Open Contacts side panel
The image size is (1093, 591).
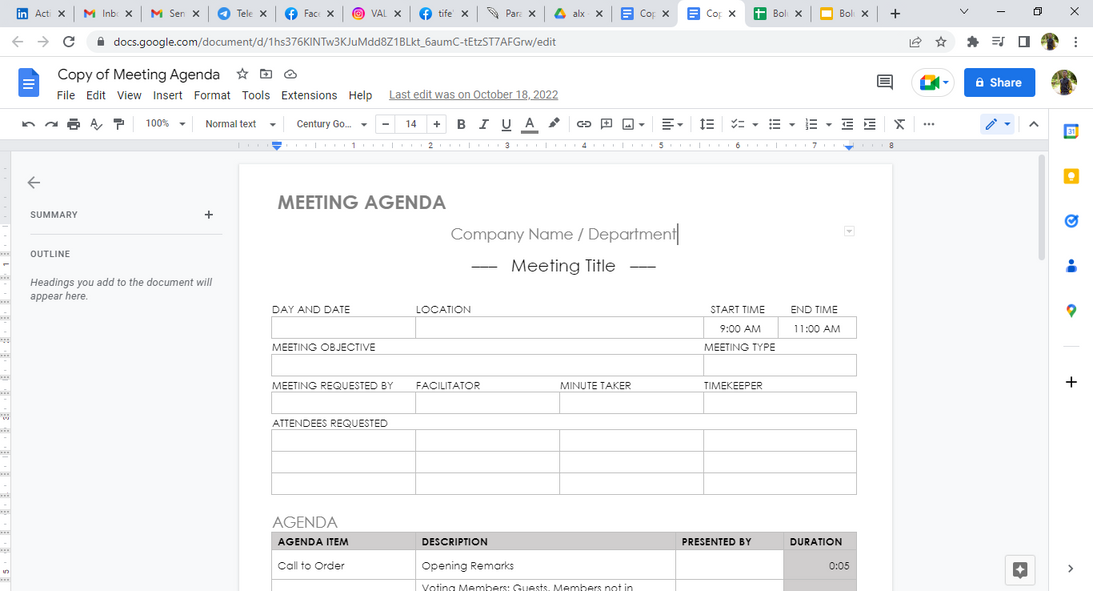1071,266
